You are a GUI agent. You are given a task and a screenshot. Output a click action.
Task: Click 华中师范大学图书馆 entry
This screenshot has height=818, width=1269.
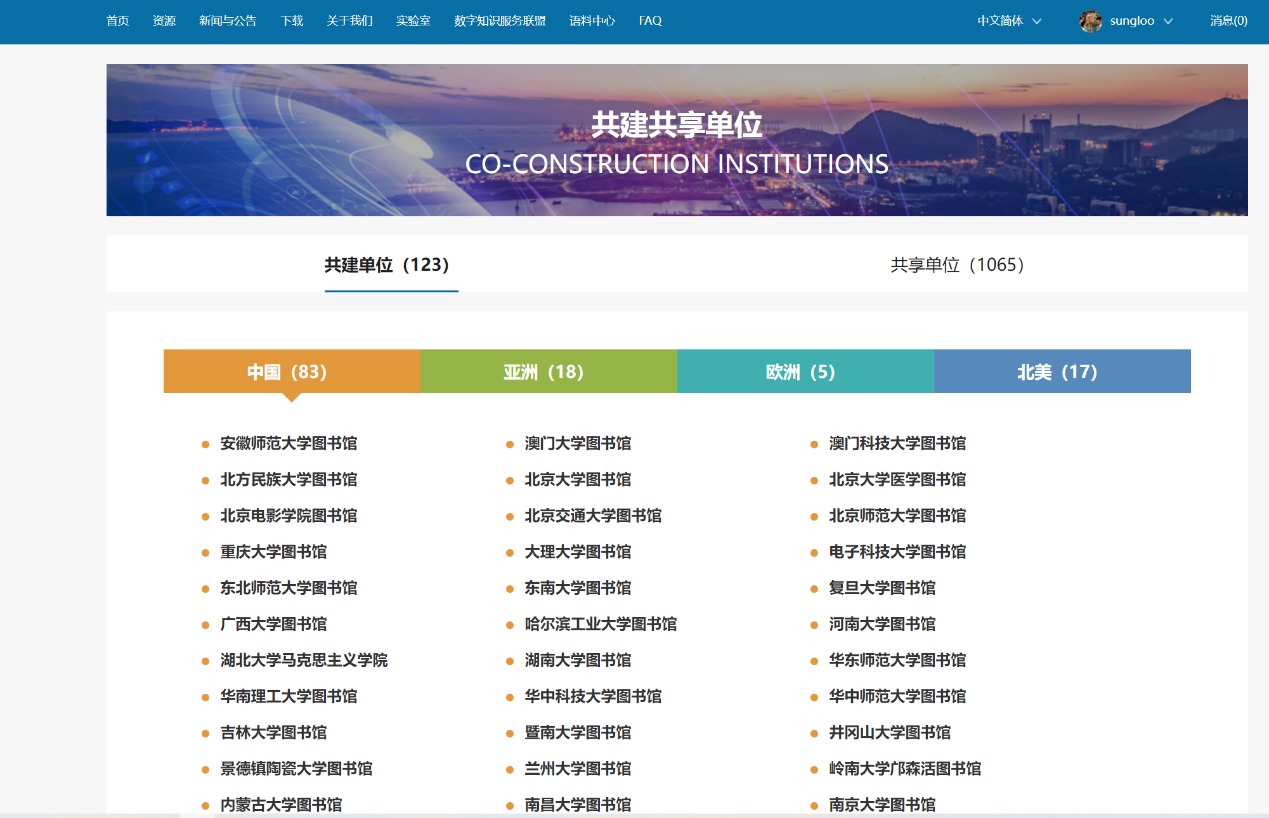tap(897, 696)
